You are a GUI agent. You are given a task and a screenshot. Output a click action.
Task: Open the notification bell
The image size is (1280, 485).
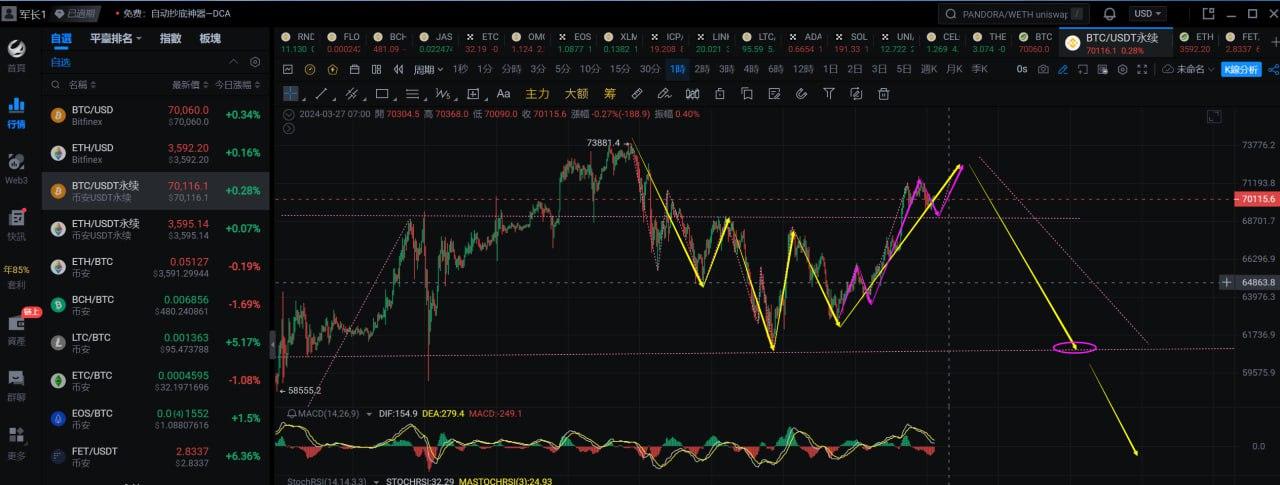1110,13
